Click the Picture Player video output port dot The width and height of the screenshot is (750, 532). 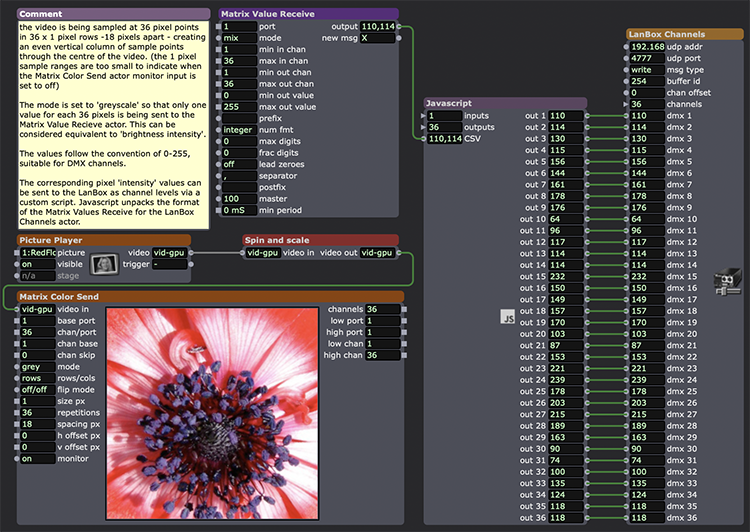189,253
